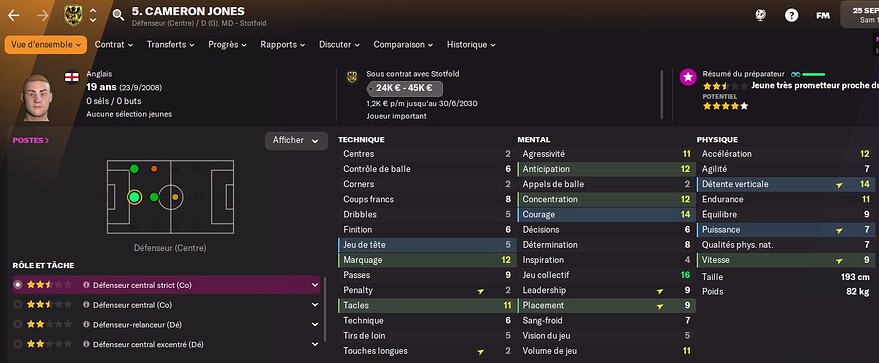Click the search magnifier icon

point(118,15)
